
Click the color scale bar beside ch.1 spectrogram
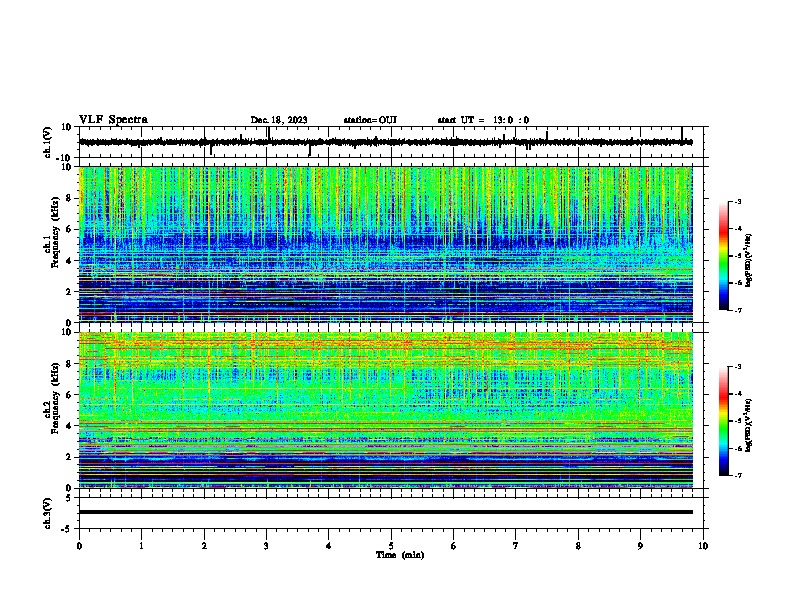[723, 256]
